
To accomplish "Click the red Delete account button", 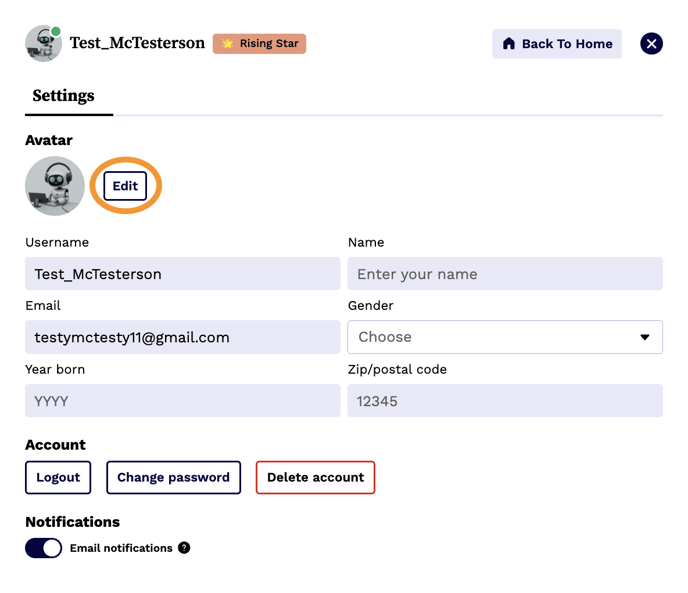I will [315, 477].
